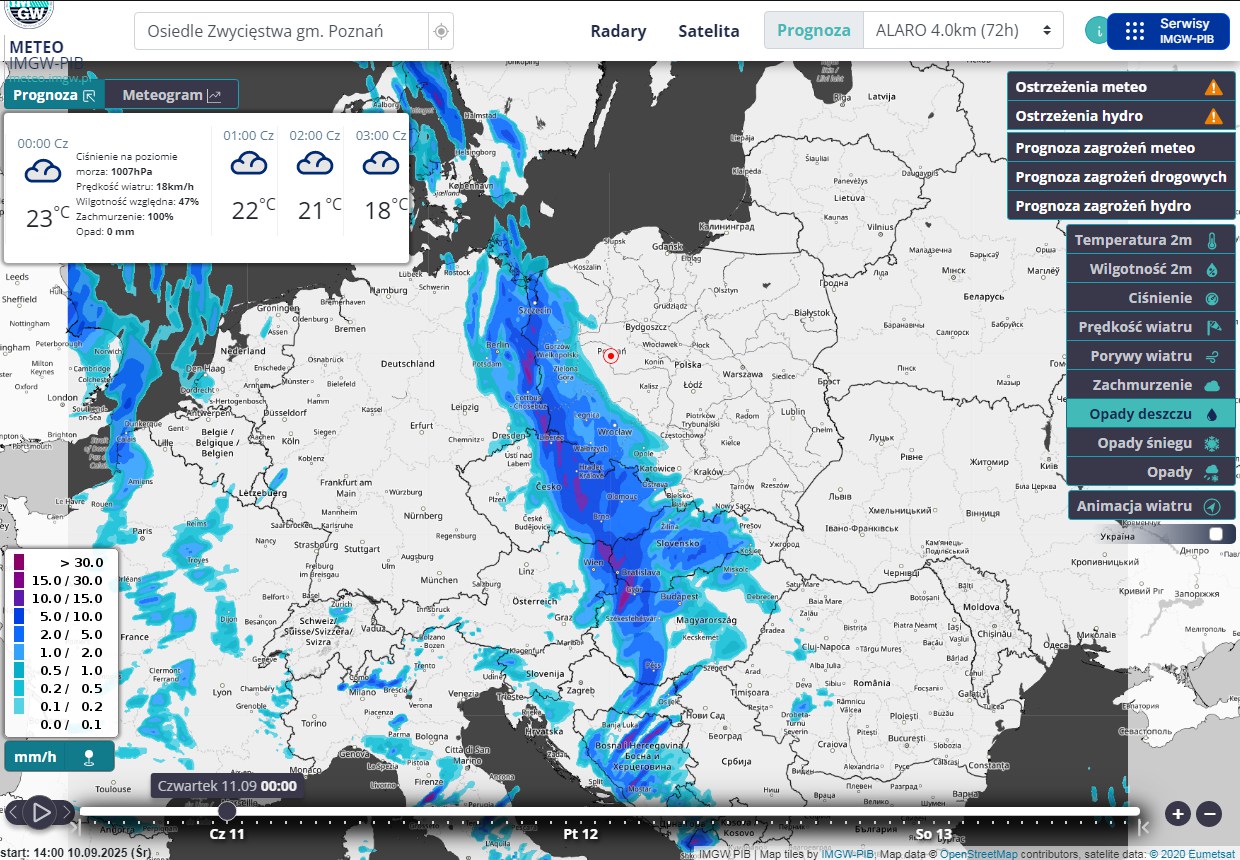Select Opady layer

click(1151, 472)
